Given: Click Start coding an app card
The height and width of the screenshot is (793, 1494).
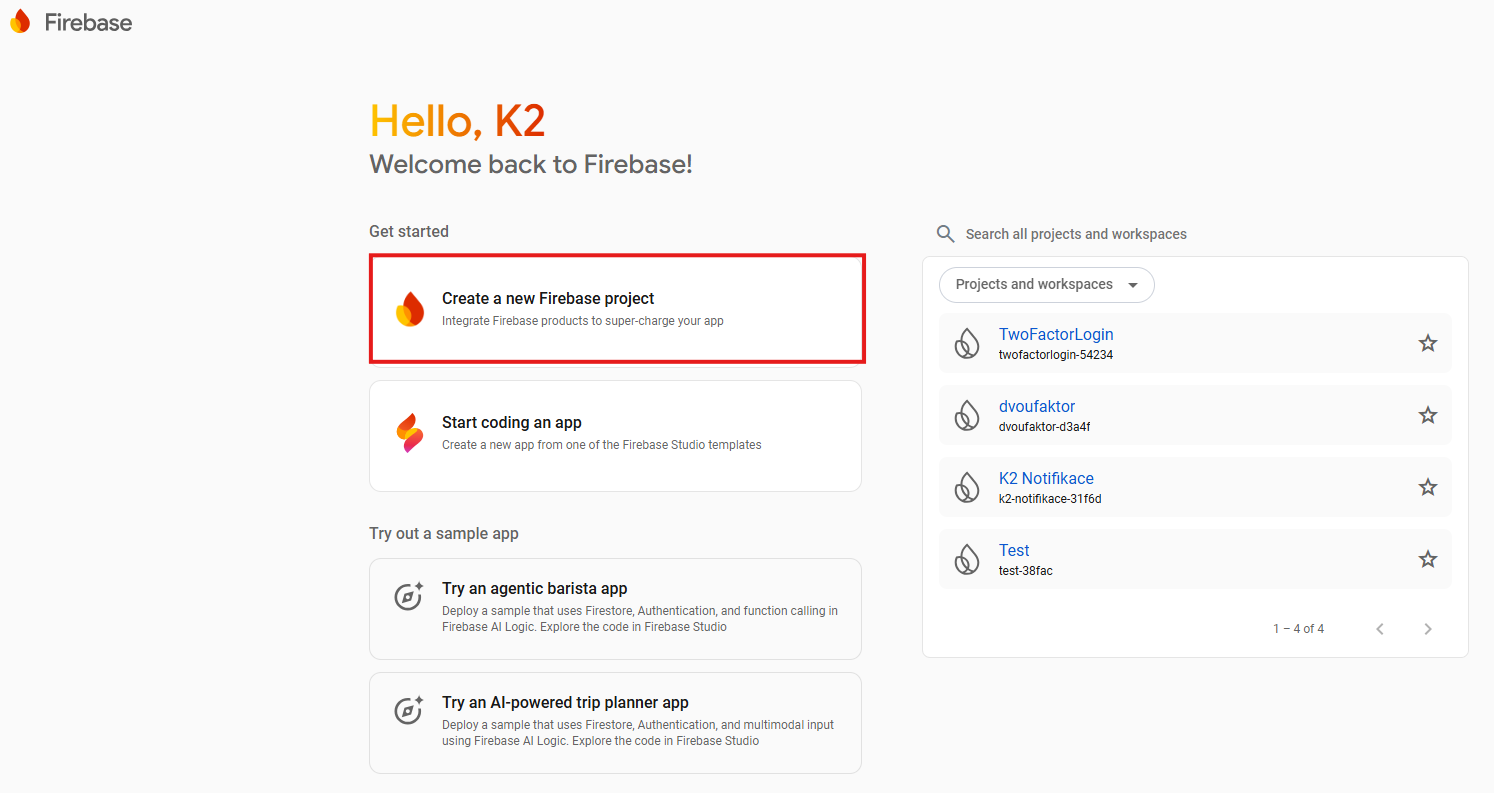Looking at the screenshot, I should pos(615,435).
